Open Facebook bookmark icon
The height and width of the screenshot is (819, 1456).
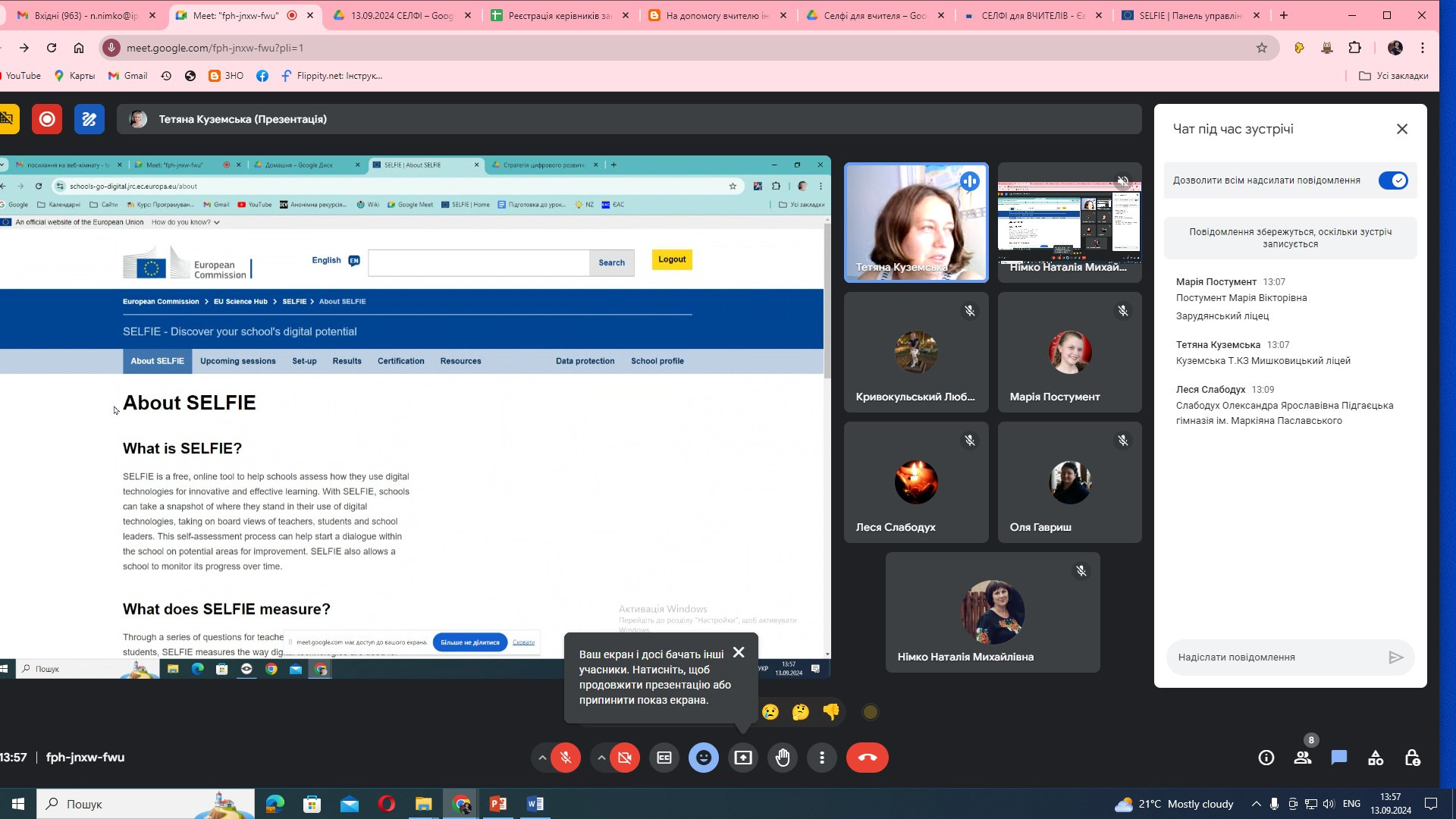[262, 76]
